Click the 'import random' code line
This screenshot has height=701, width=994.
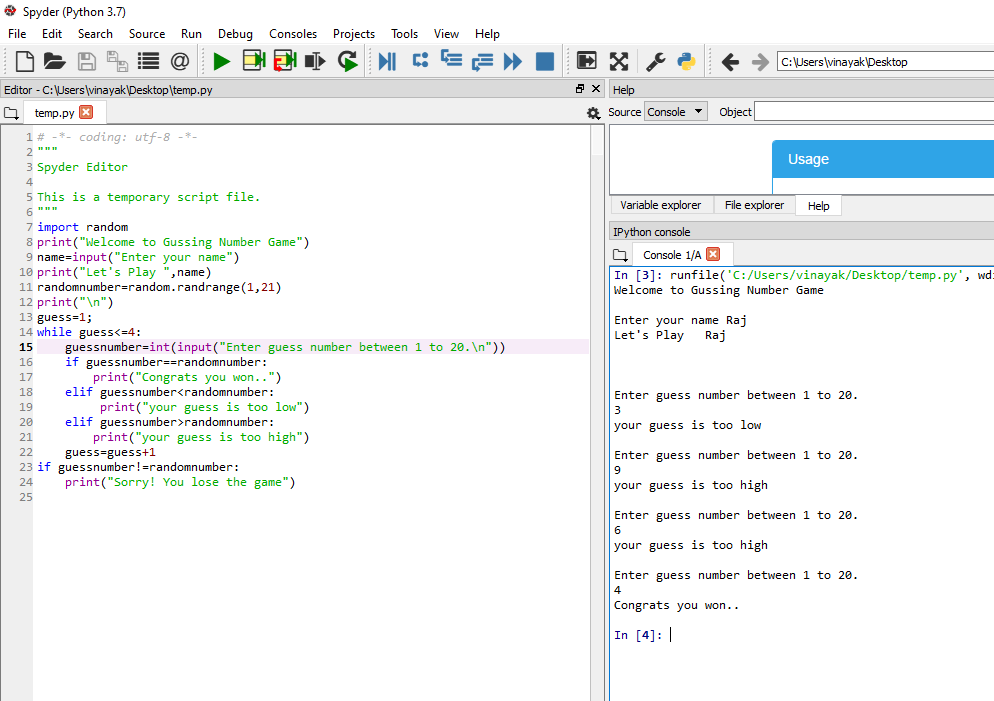82,227
